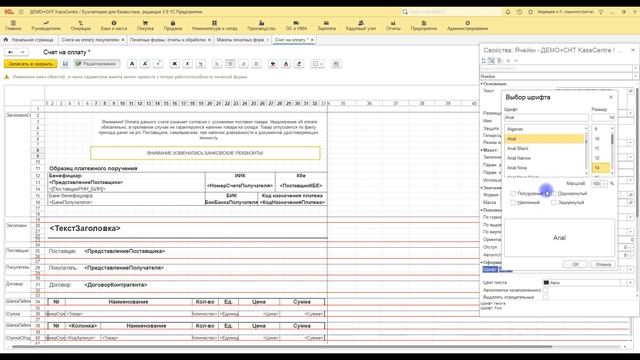Select Arial Black in font list
Image resolution: width=640 pixels, height=360 pixels.
click(544, 149)
